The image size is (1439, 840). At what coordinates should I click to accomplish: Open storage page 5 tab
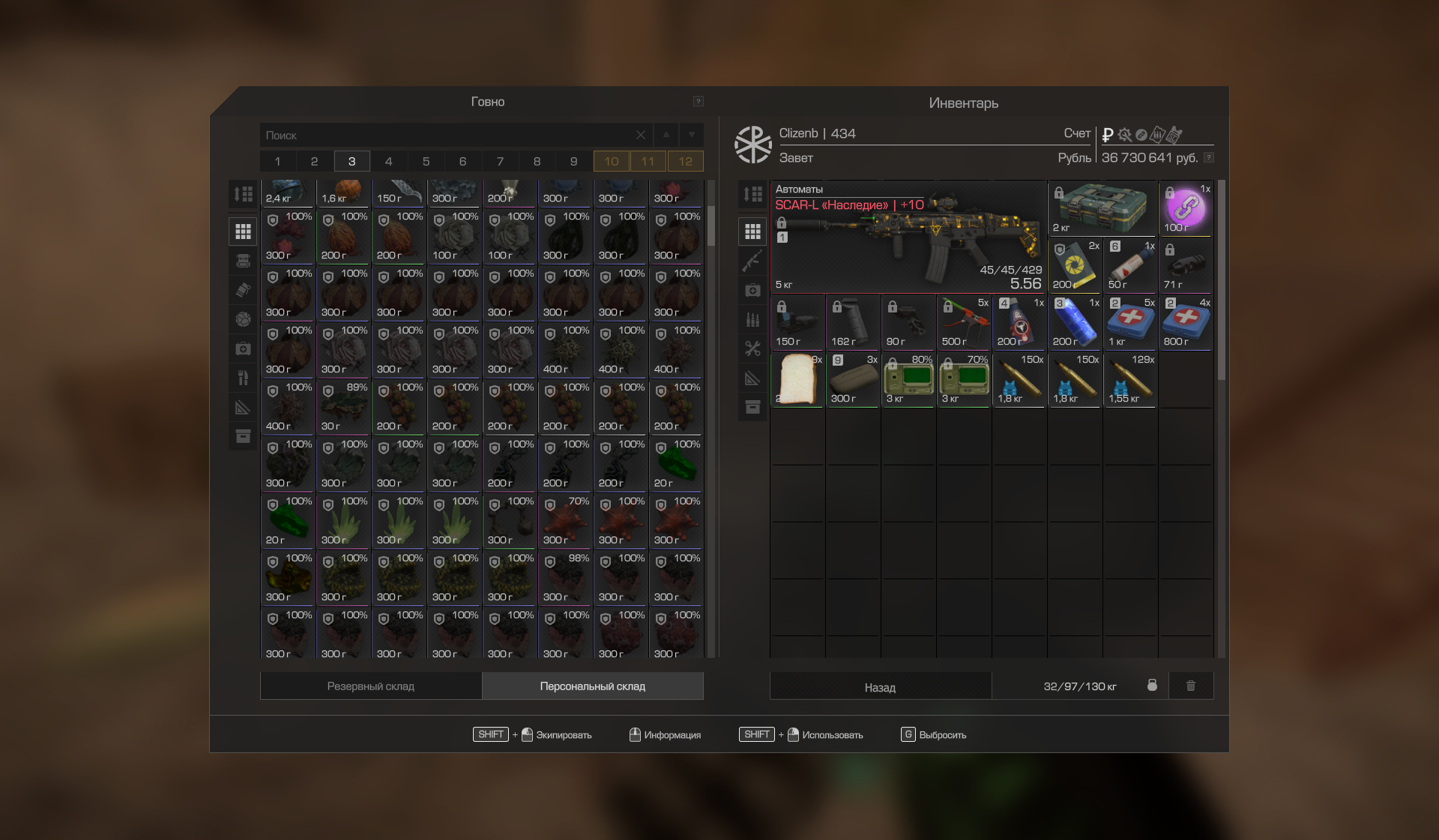426,161
